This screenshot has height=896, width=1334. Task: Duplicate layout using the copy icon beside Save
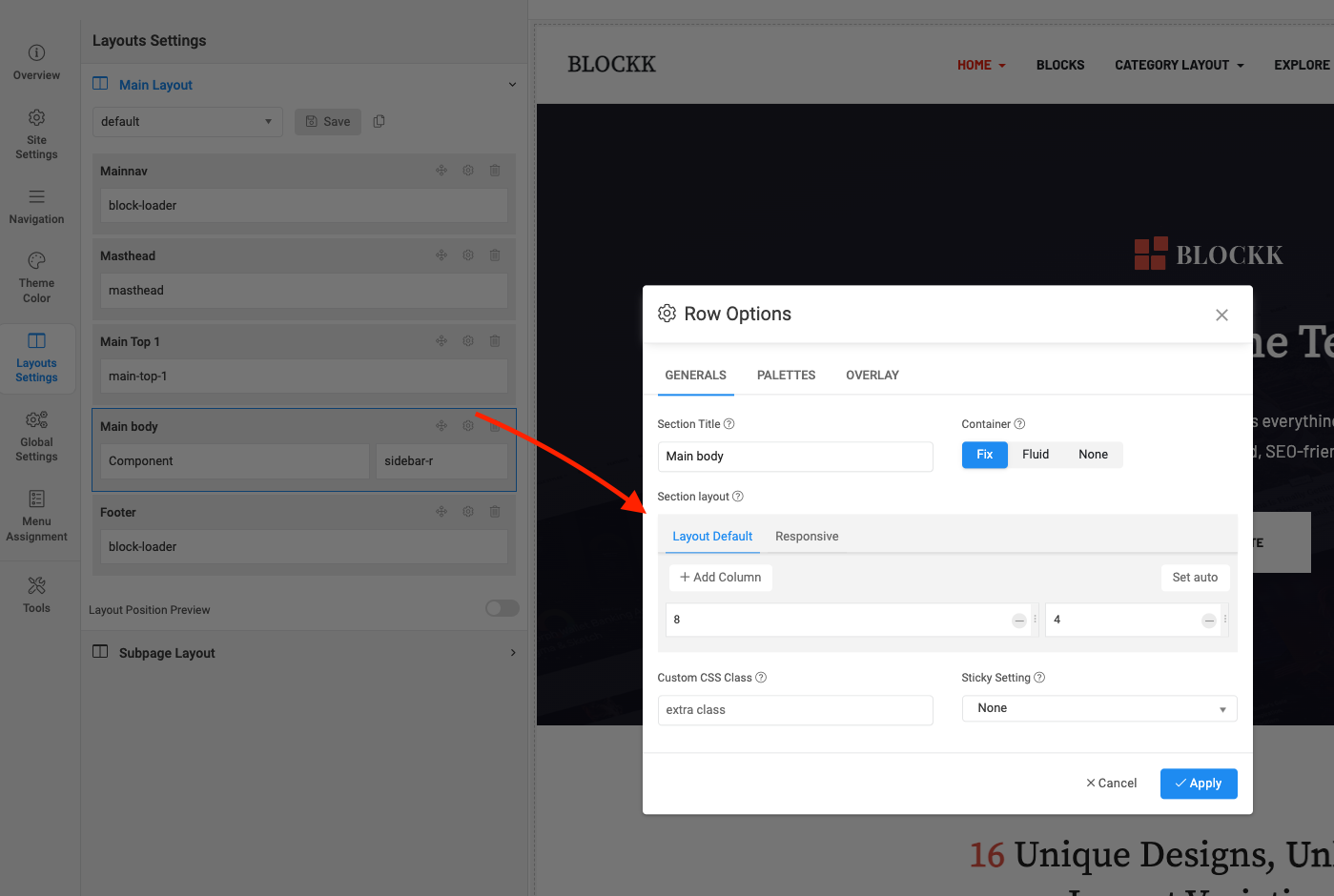[x=379, y=121]
